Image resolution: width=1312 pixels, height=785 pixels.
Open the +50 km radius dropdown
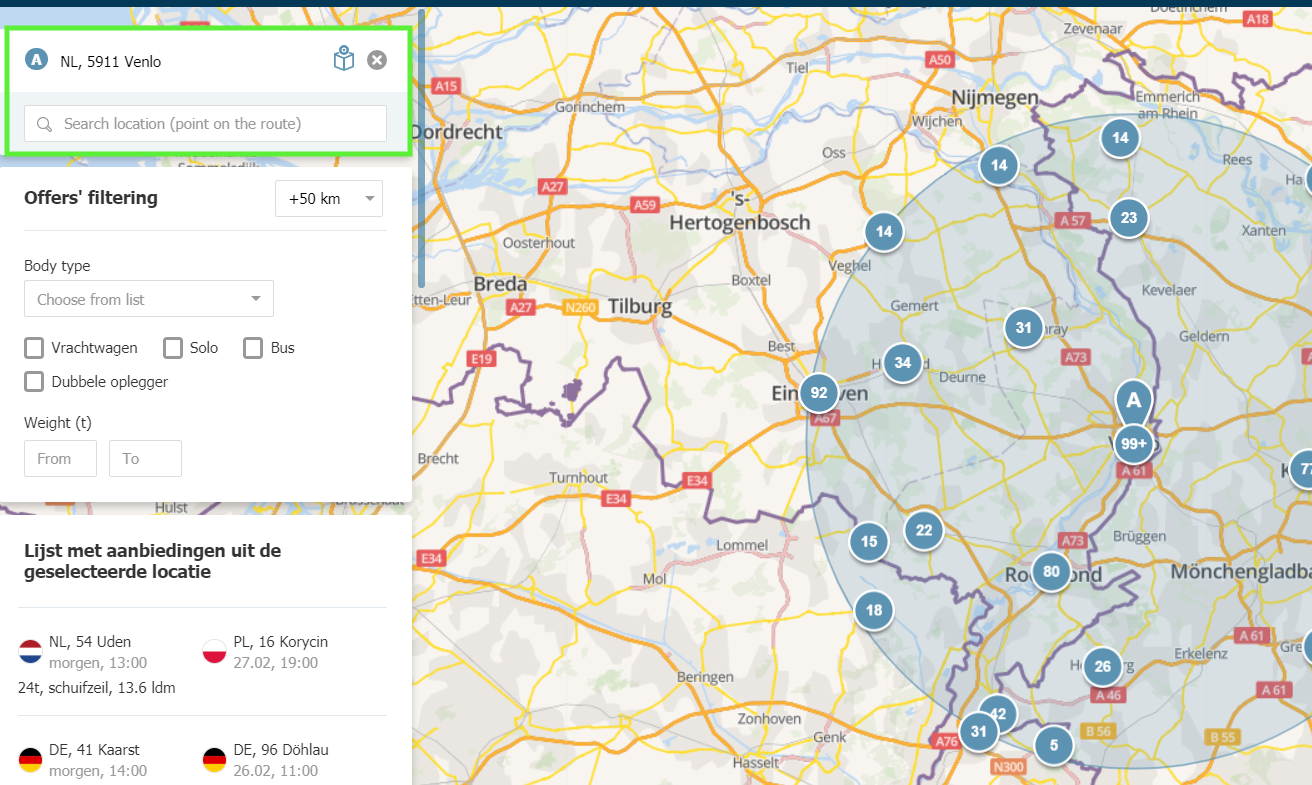coord(329,199)
